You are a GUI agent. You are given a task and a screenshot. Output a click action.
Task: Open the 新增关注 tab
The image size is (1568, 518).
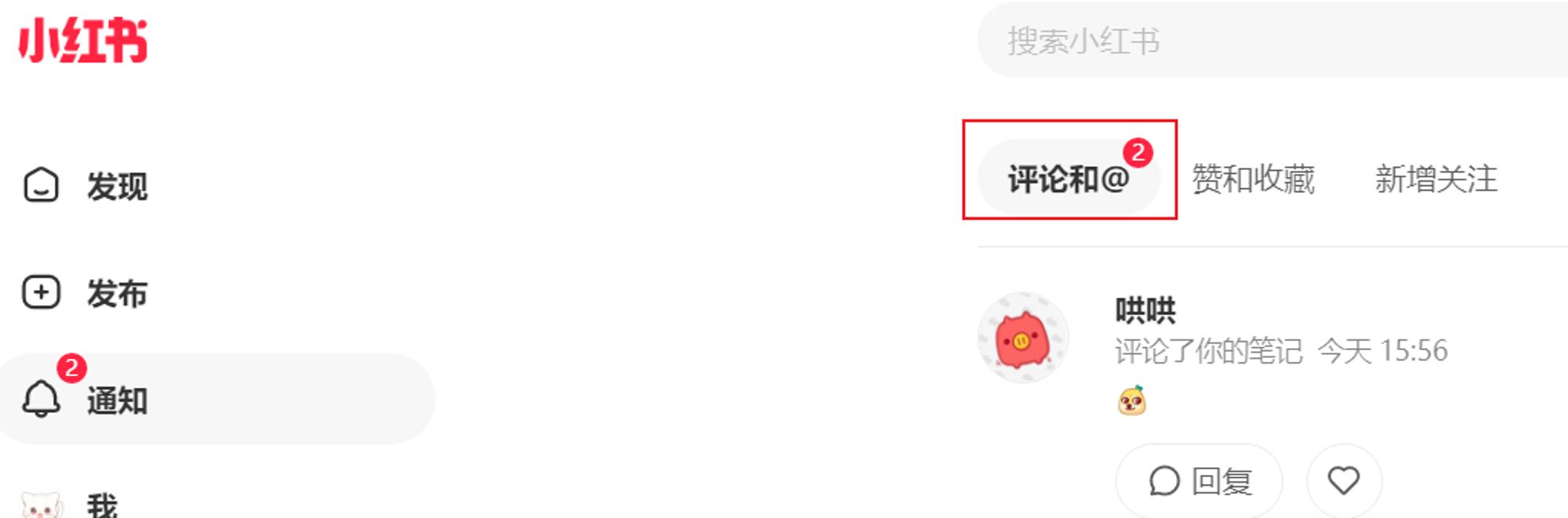point(1436,179)
